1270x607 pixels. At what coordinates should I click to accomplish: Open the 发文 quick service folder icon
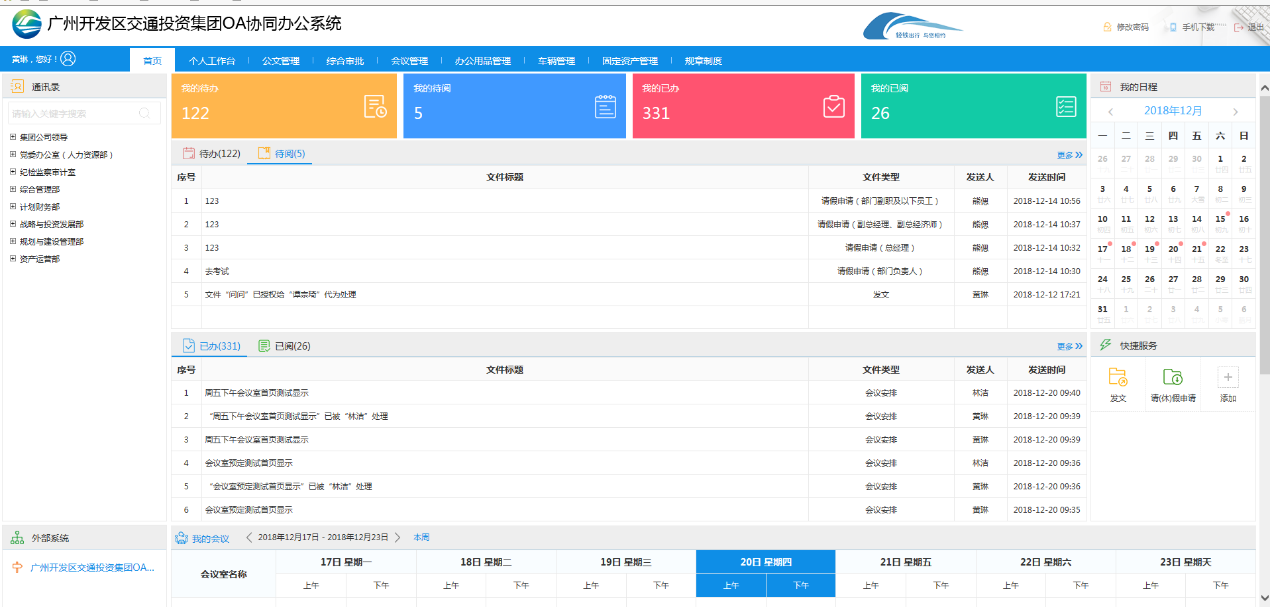point(1118,377)
